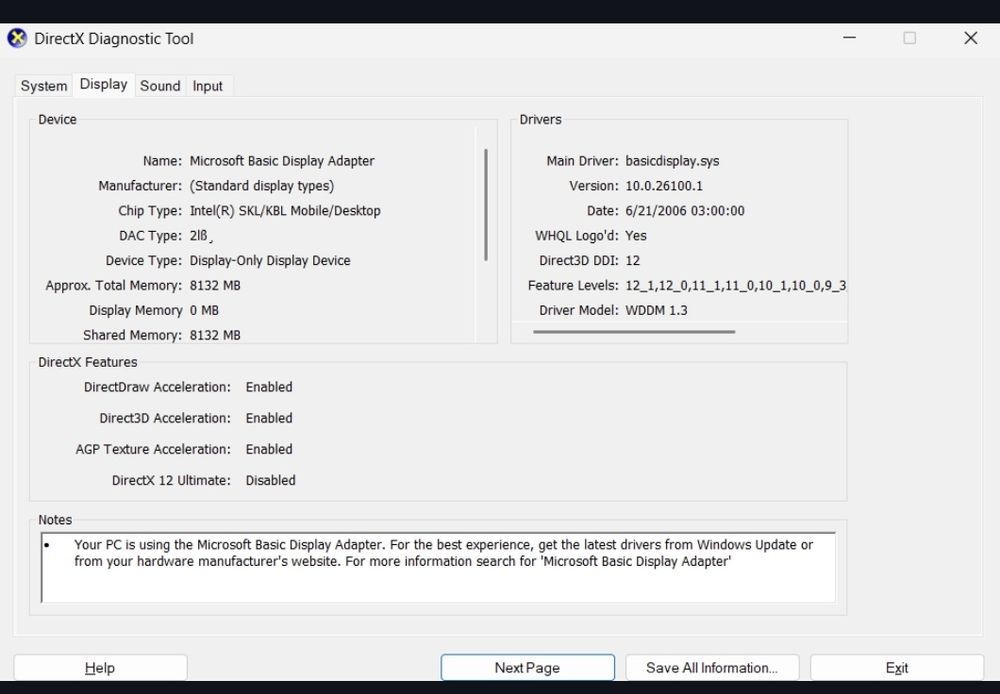Click DirectDraw Acceleration 'Enabled' value
Screen dimensions: 1000x694
(x=269, y=387)
